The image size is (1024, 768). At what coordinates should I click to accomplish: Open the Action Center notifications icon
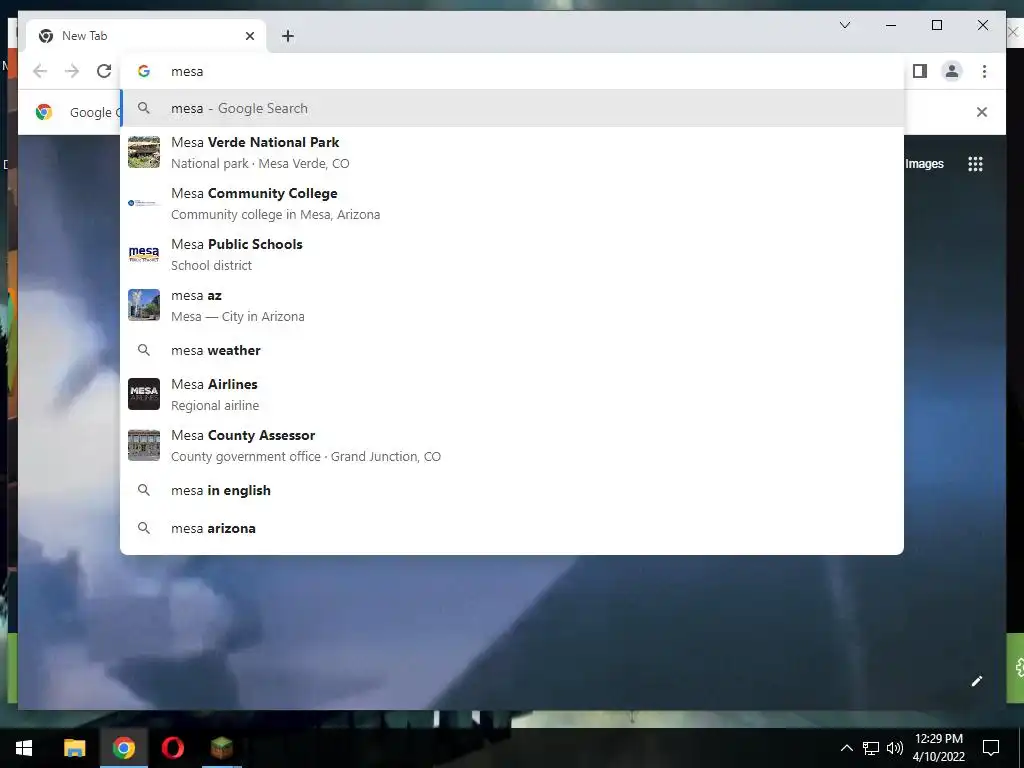click(991, 748)
